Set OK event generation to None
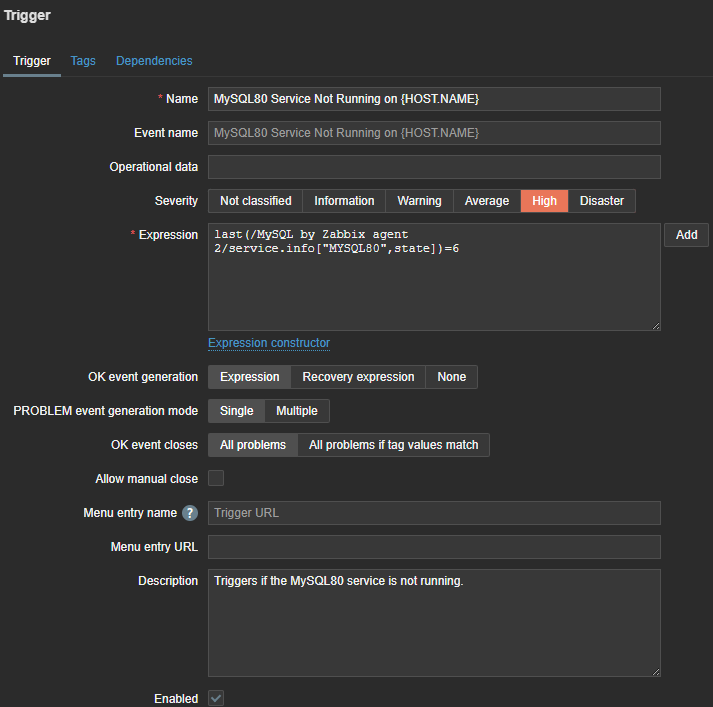Image resolution: width=713 pixels, height=707 pixels. click(452, 377)
